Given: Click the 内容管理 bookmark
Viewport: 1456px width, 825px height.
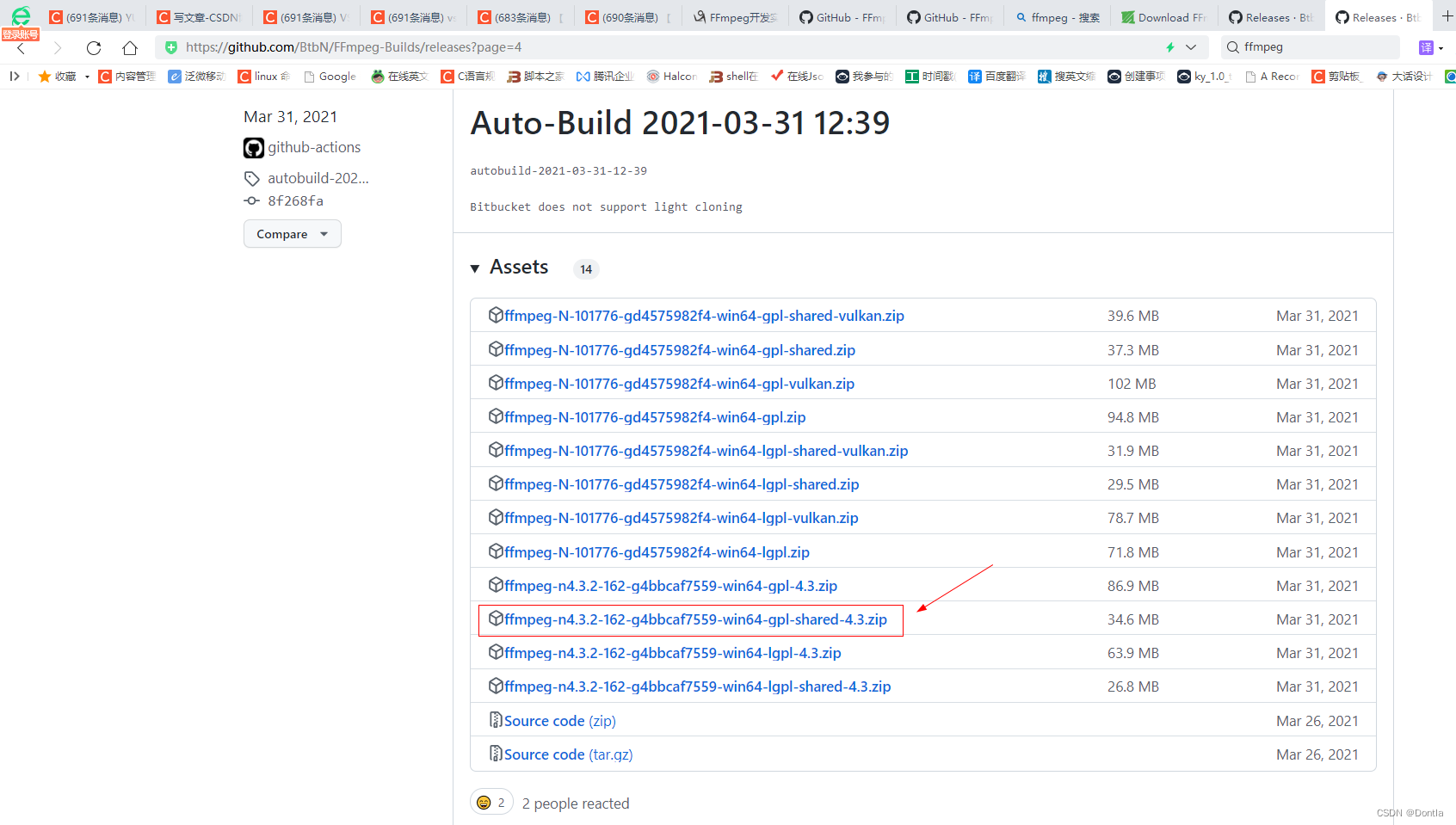Looking at the screenshot, I should click(127, 77).
